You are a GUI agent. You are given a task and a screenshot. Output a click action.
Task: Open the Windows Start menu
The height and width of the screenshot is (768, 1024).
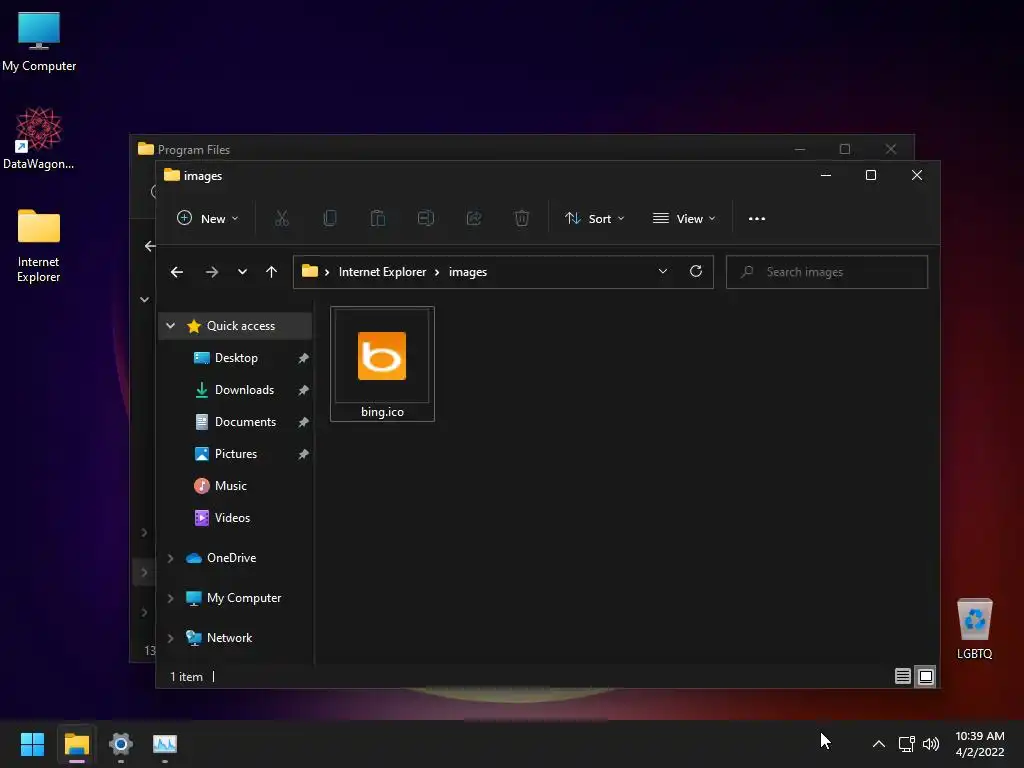32,744
